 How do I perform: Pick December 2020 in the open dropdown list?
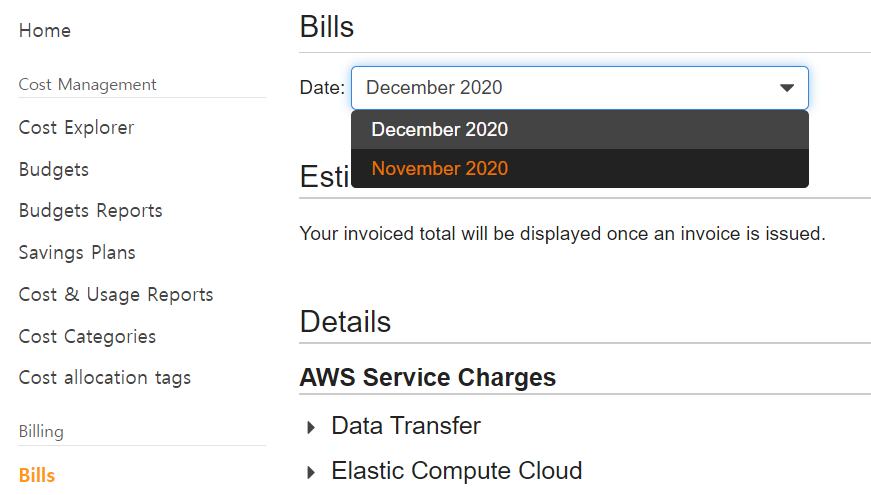[440, 130]
